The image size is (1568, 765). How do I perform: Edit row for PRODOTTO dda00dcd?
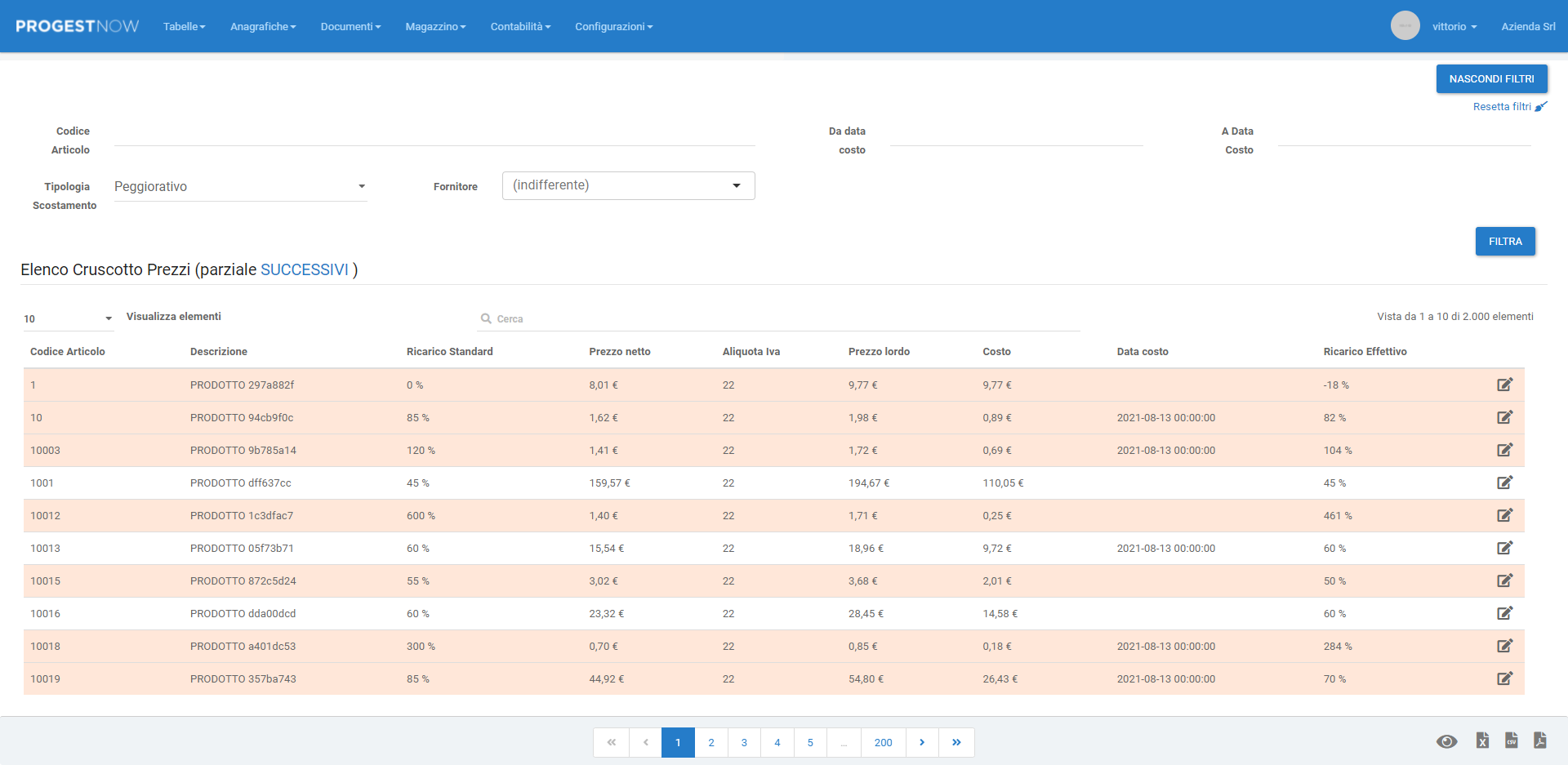tap(1504, 613)
